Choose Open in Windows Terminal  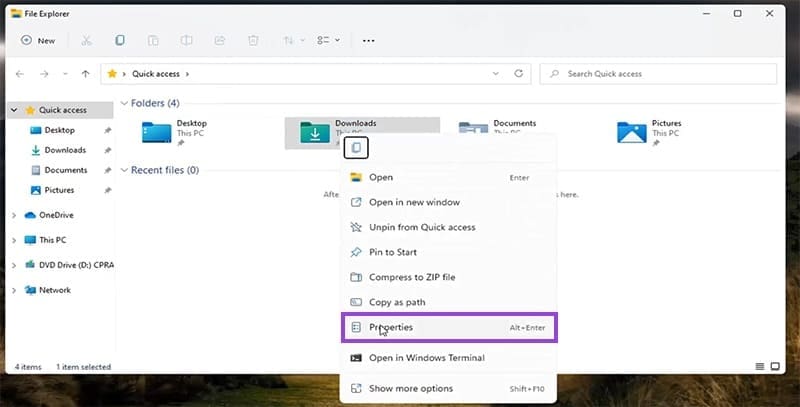(x=448, y=358)
